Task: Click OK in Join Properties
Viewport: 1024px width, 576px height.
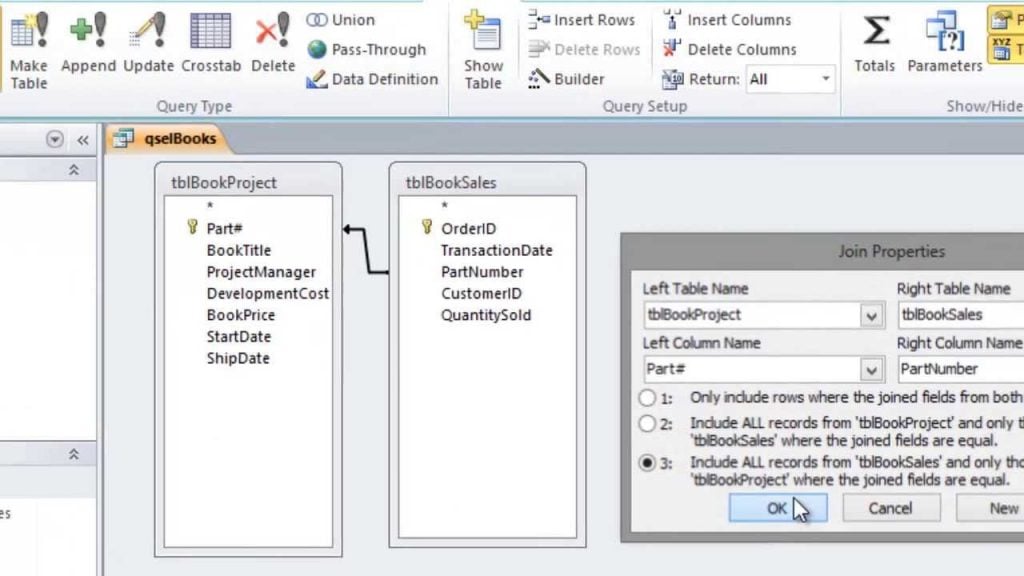Action: 777,508
